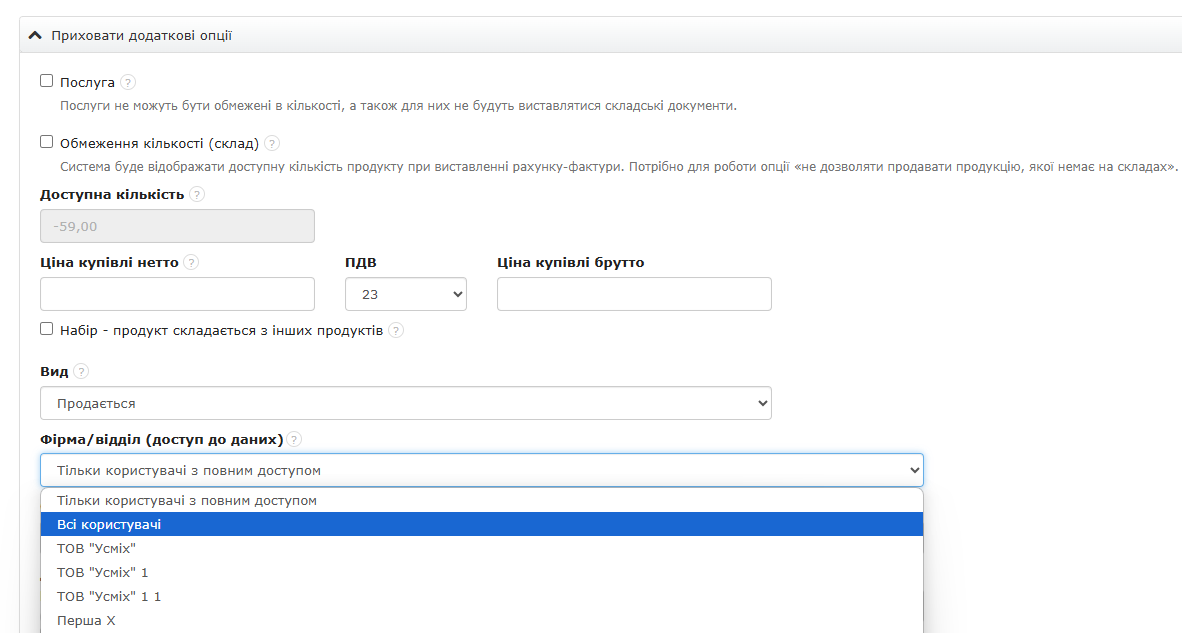Select Всі користувачі option from list
1182x633 pixels.
point(481,524)
